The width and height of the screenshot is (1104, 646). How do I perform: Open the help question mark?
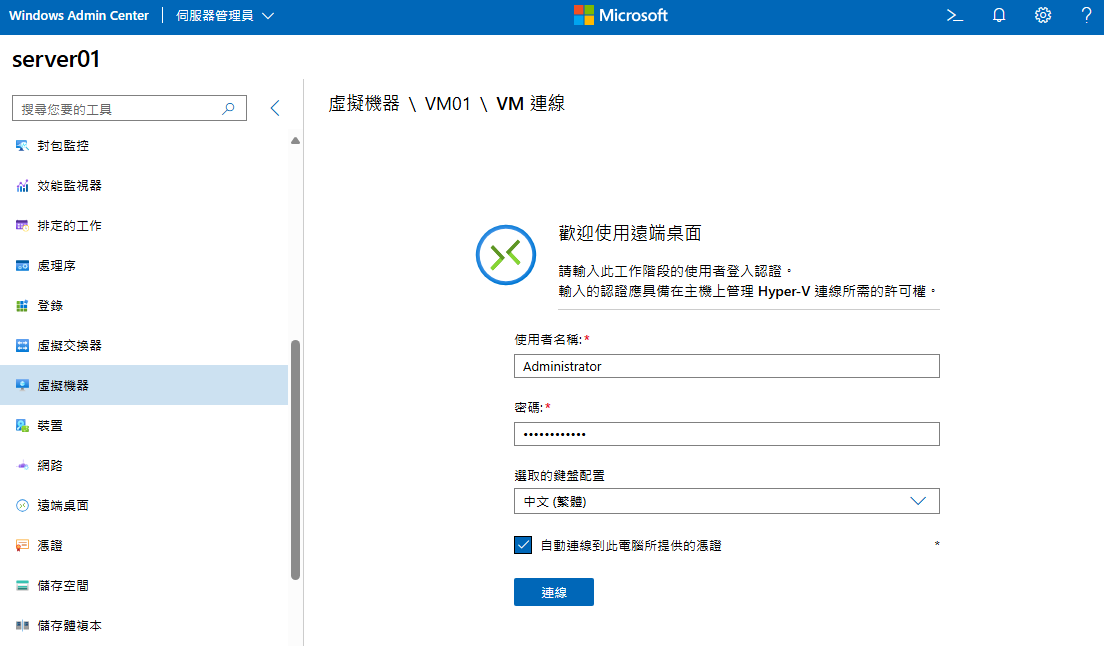[1086, 15]
